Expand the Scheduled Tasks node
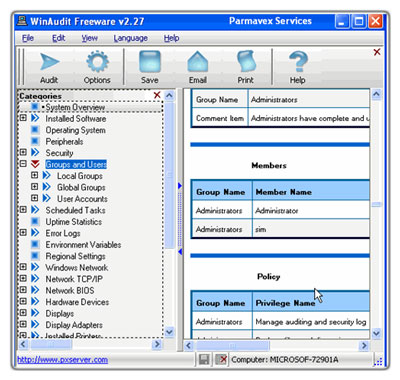The image size is (400, 380). 23,210
